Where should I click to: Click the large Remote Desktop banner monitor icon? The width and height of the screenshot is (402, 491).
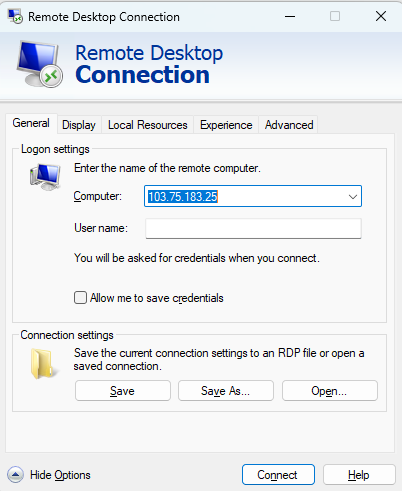coord(40,64)
